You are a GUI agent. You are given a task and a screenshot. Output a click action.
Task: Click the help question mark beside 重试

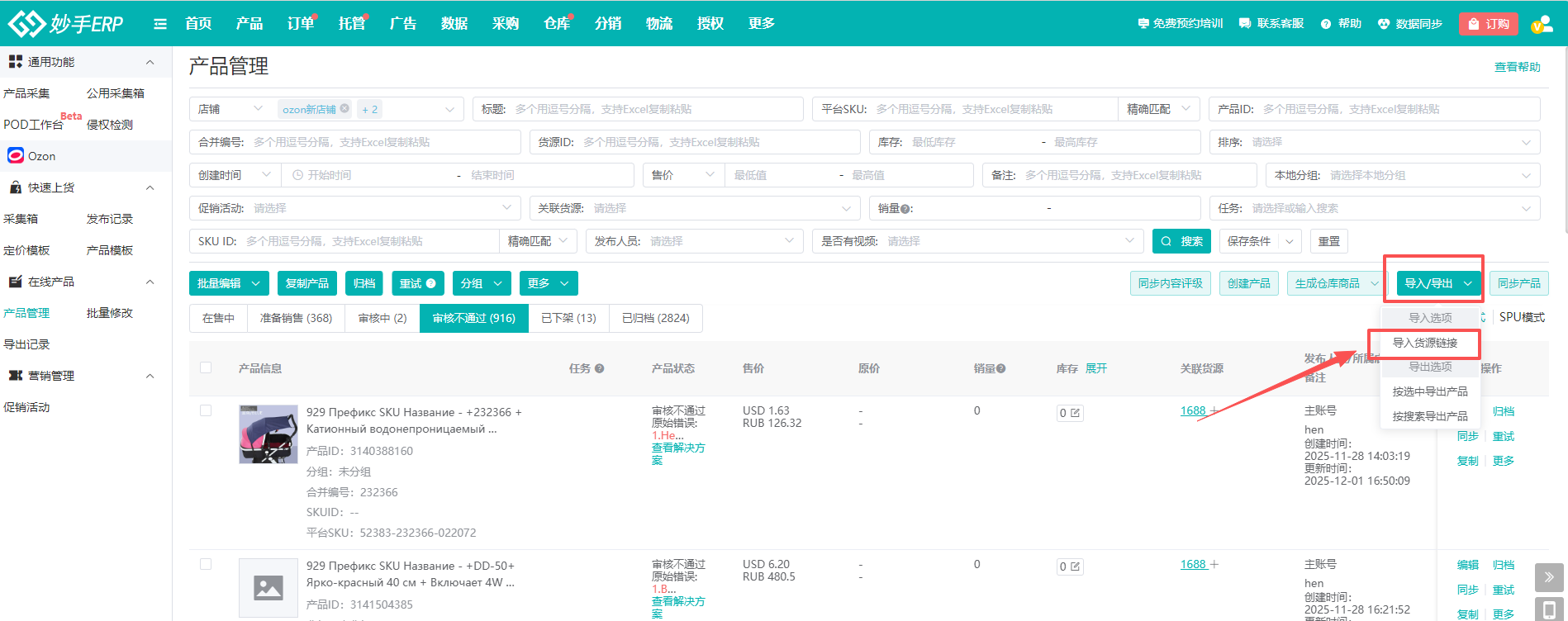(x=430, y=283)
